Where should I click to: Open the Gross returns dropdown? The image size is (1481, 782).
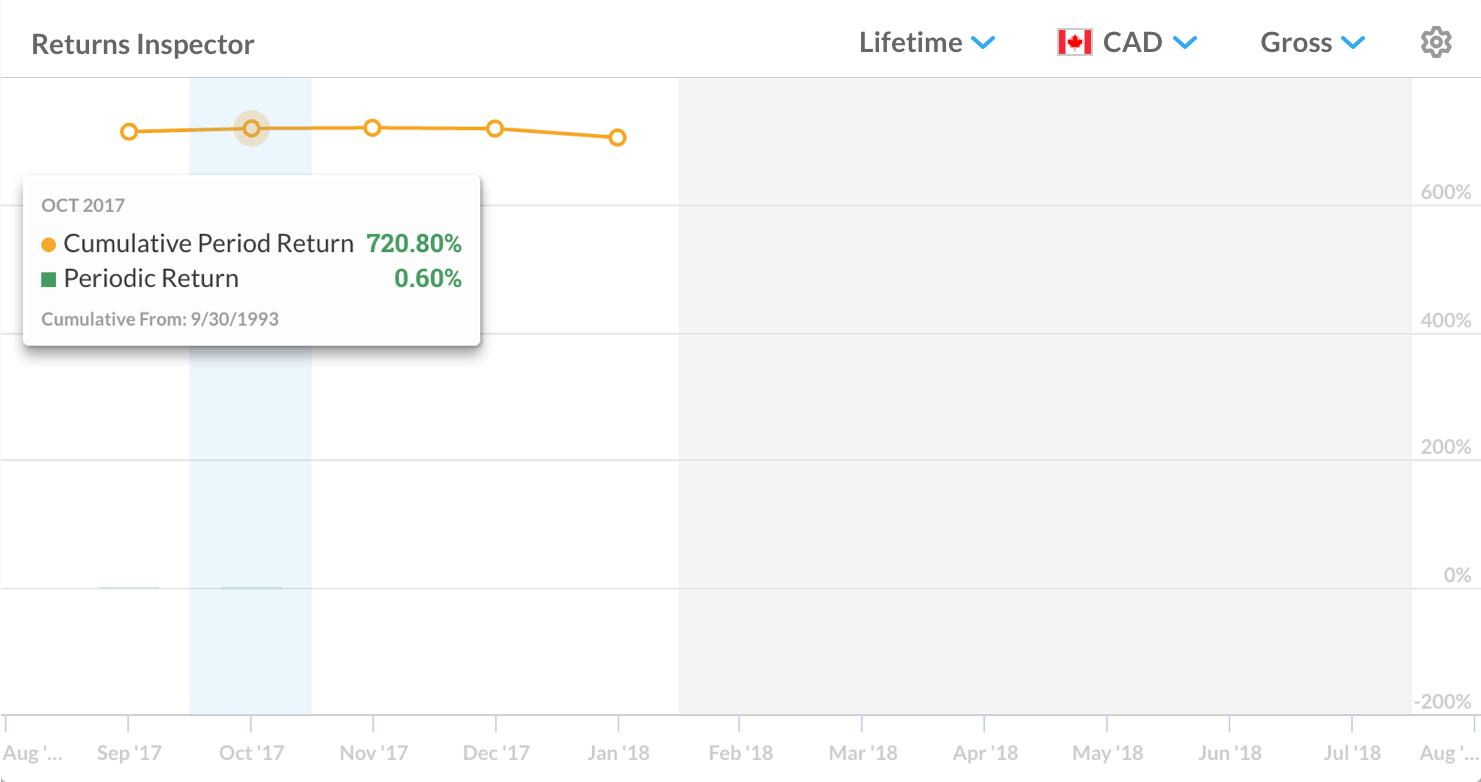(1312, 43)
